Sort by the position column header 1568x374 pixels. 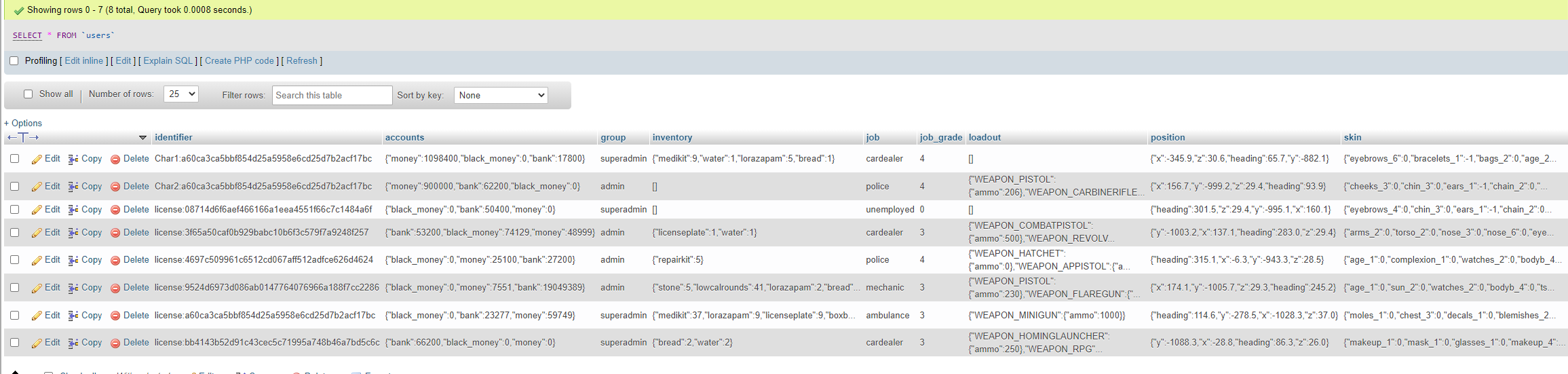coord(1168,138)
